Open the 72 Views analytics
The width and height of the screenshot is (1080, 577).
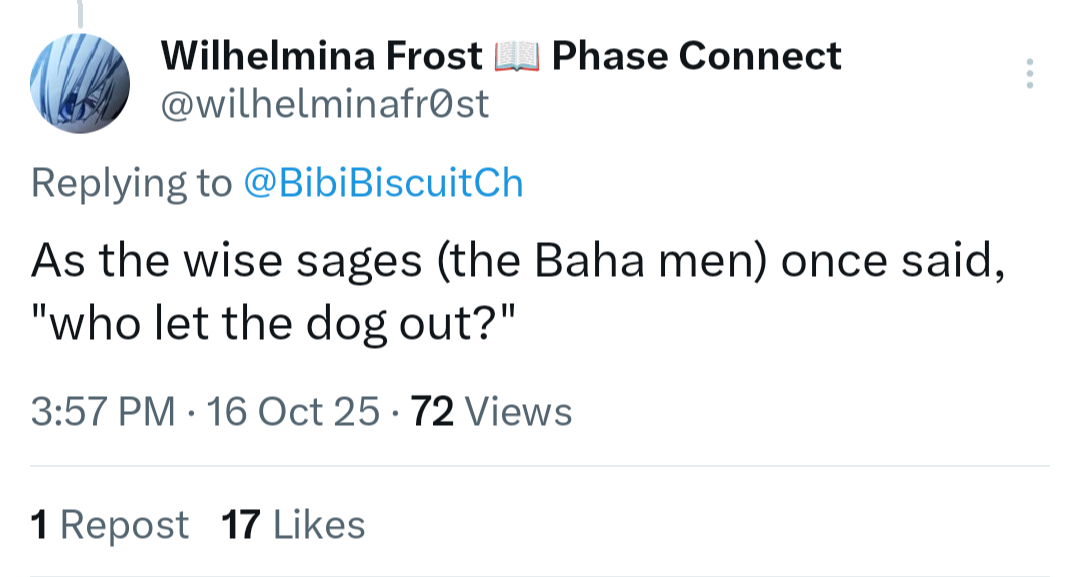click(x=492, y=411)
